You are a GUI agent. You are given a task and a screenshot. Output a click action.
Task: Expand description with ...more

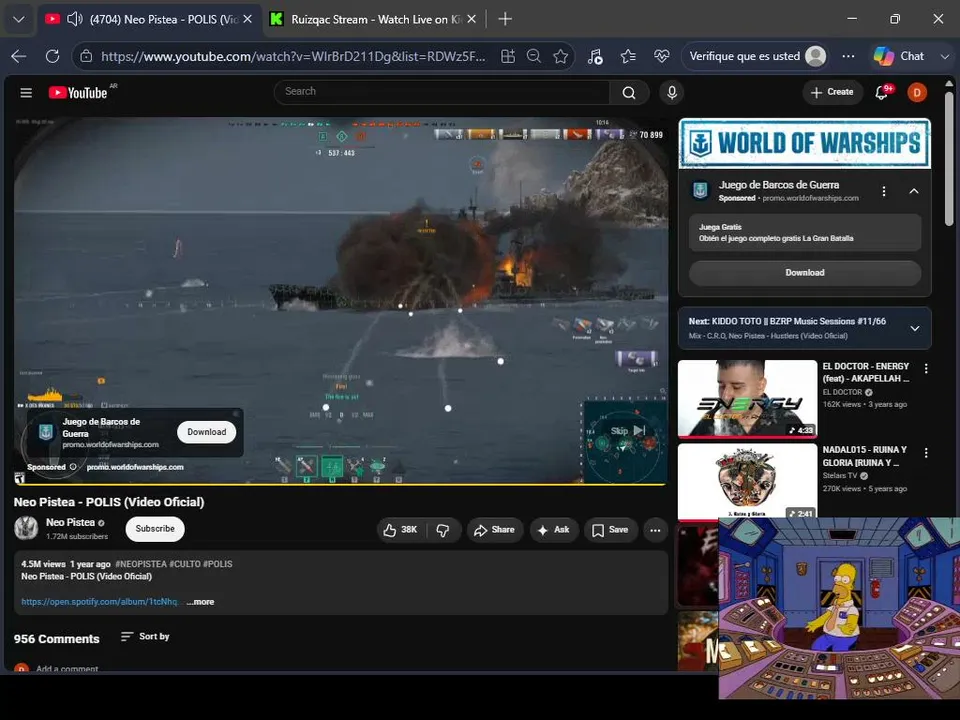coord(201,602)
